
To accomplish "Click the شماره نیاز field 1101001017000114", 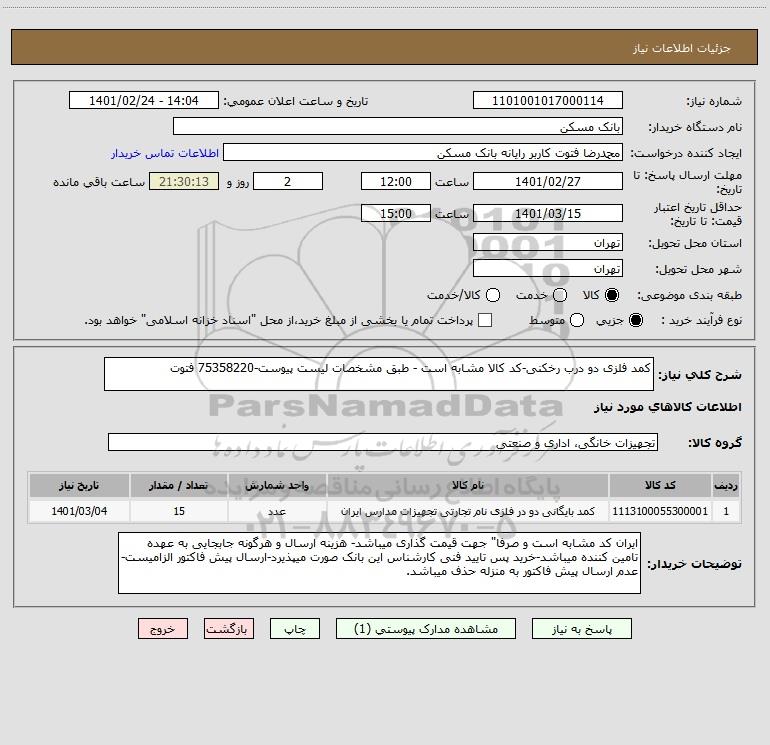I will tap(548, 100).
